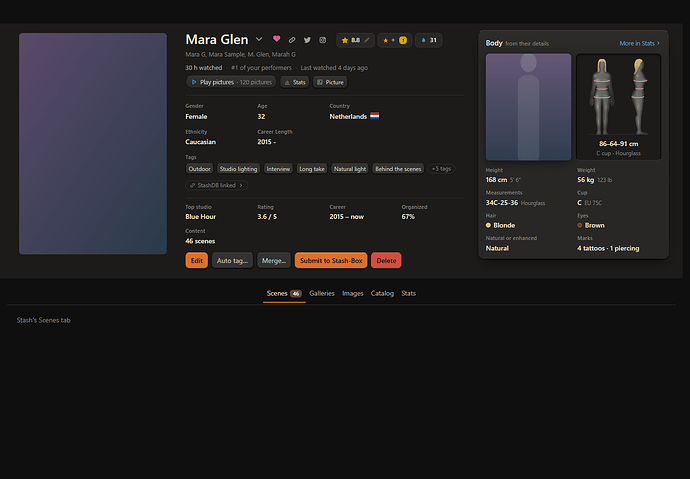
Task: Open the Auto tag... dialog
Action: (x=232, y=260)
